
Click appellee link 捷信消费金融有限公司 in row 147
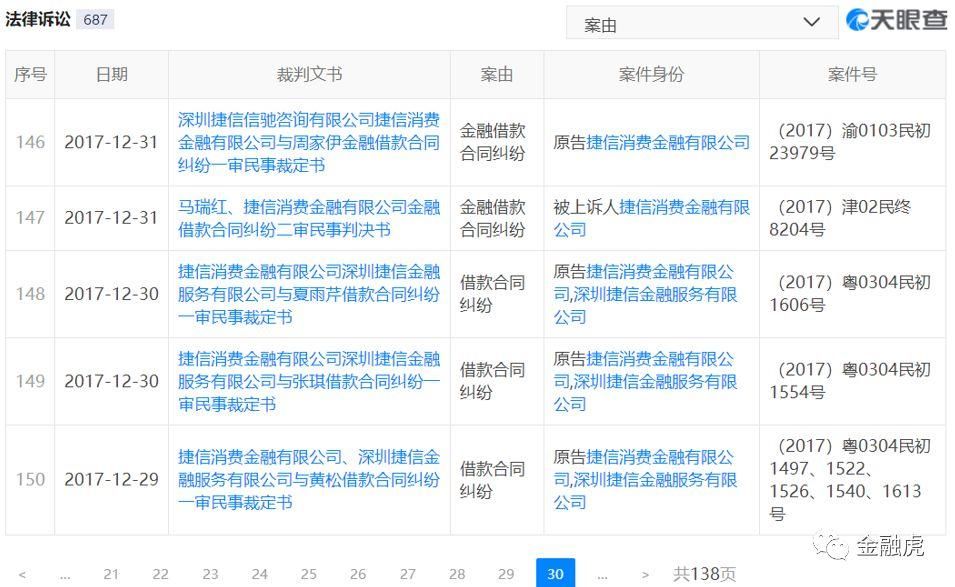click(652, 218)
